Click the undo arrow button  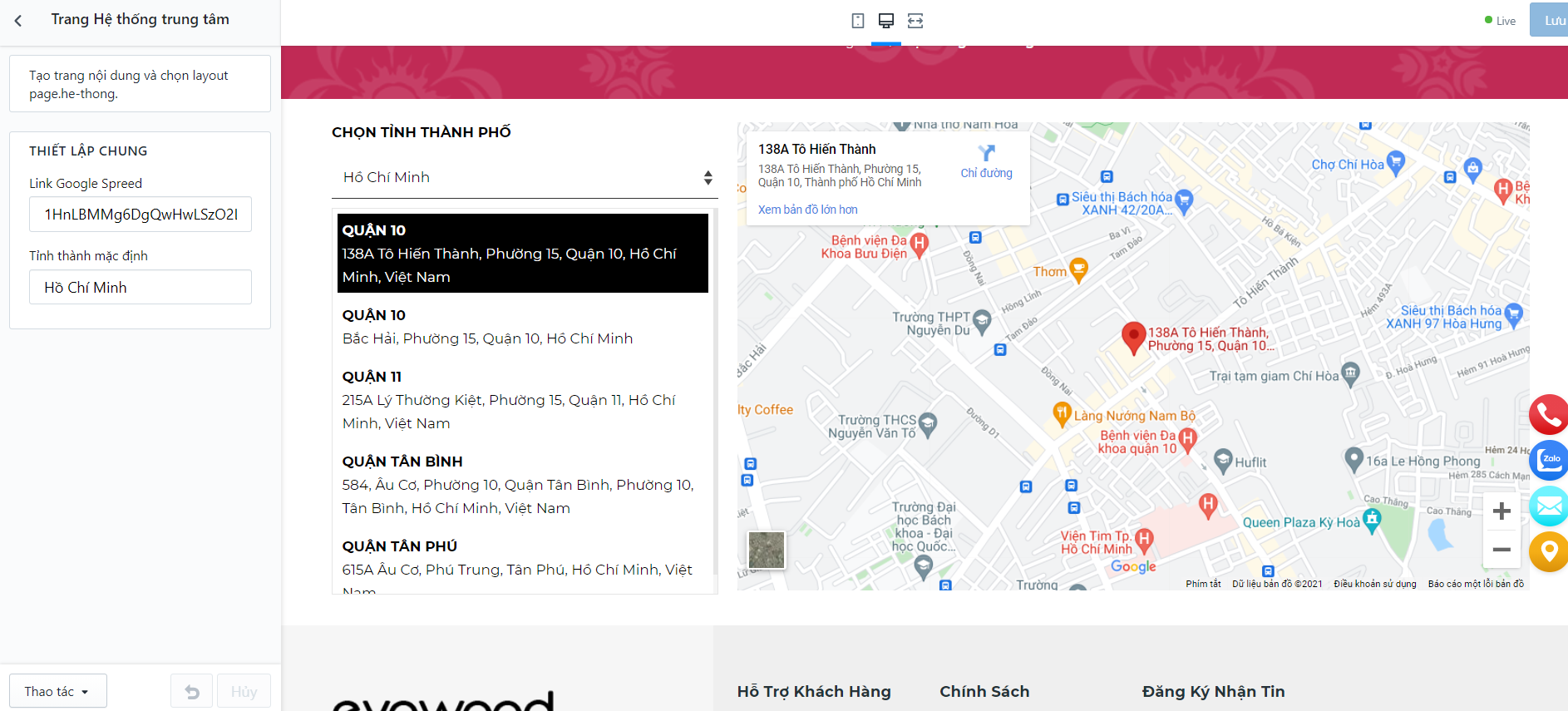pyautogui.click(x=192, y=691)
